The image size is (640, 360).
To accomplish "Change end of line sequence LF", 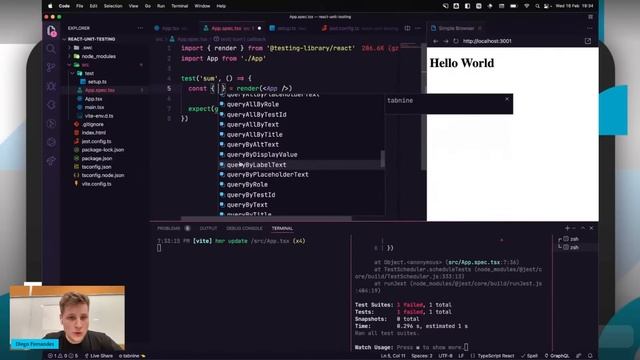I will point(461,356).
